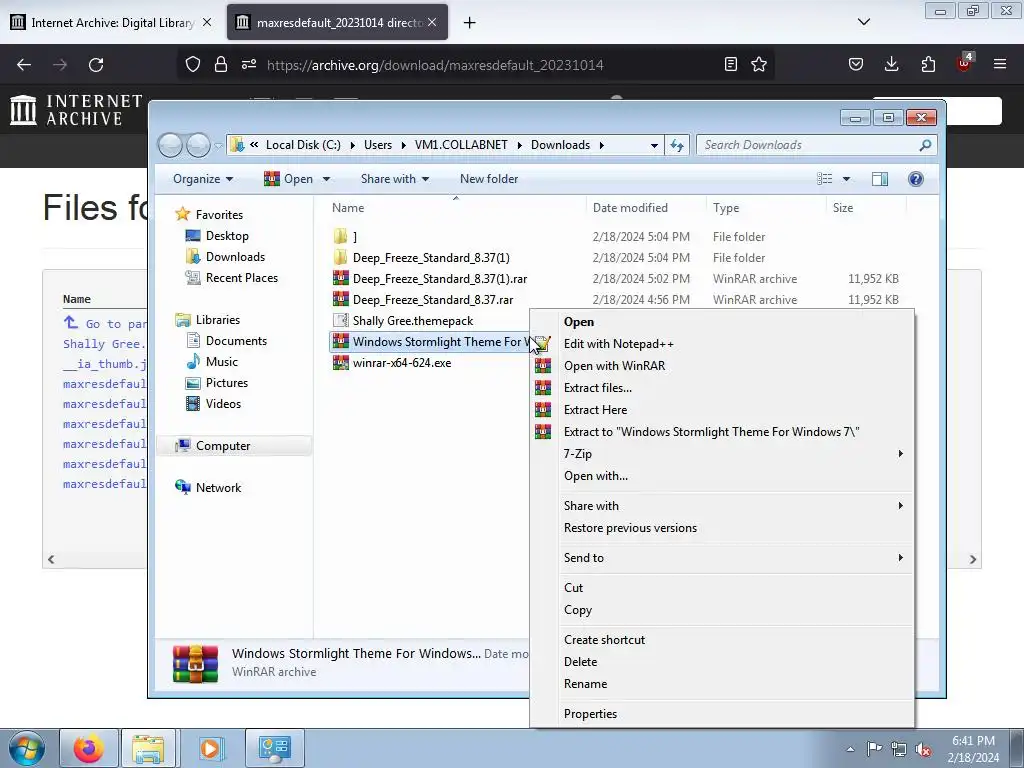Select Shally Gree.themepack file
Image resolution: width=1024 pixels, height=768 pixels.
(413, 321)
